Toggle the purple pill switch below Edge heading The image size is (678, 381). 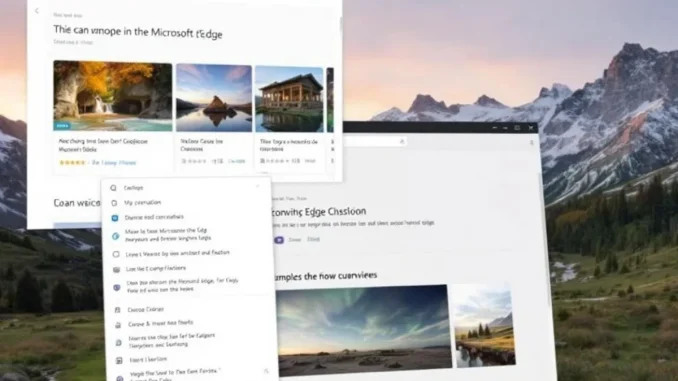279,240
